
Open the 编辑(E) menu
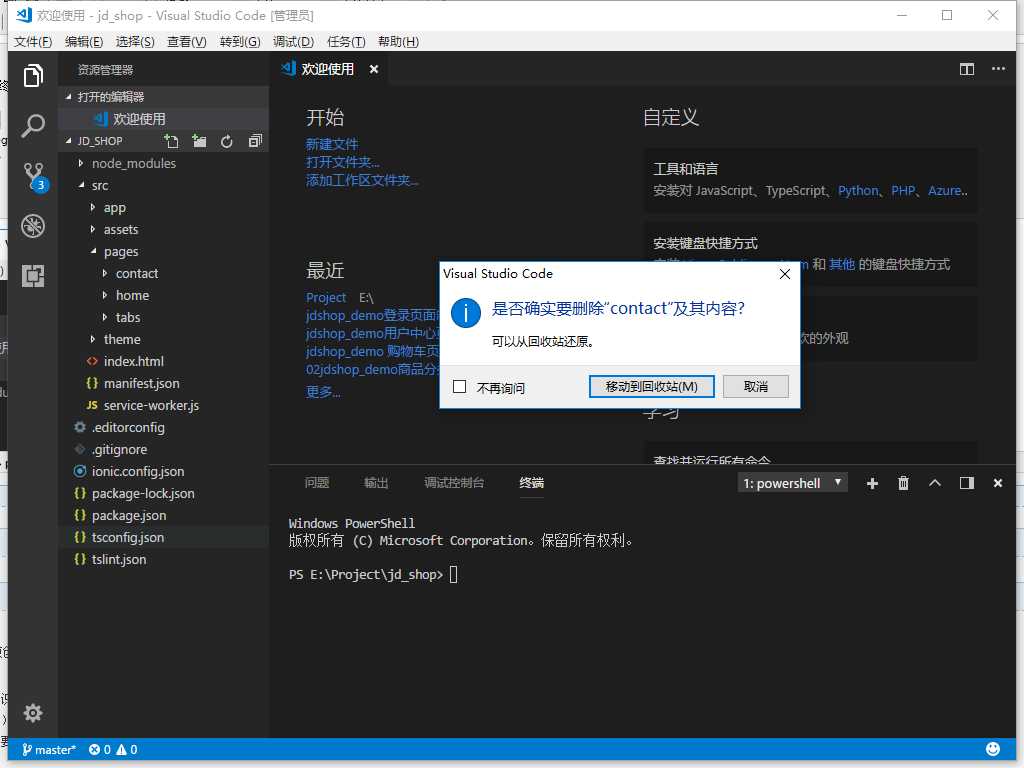coord(84,42)
